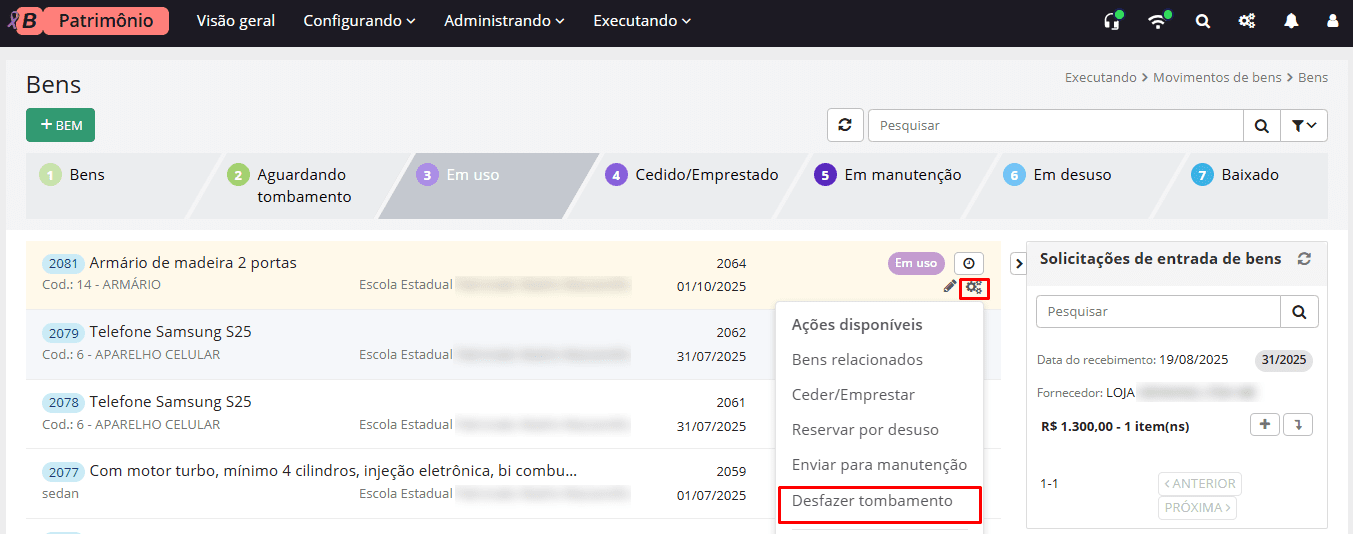
Task: Click the Solicitações panel Pesquisar field
Action: [x=1158, y=312]
